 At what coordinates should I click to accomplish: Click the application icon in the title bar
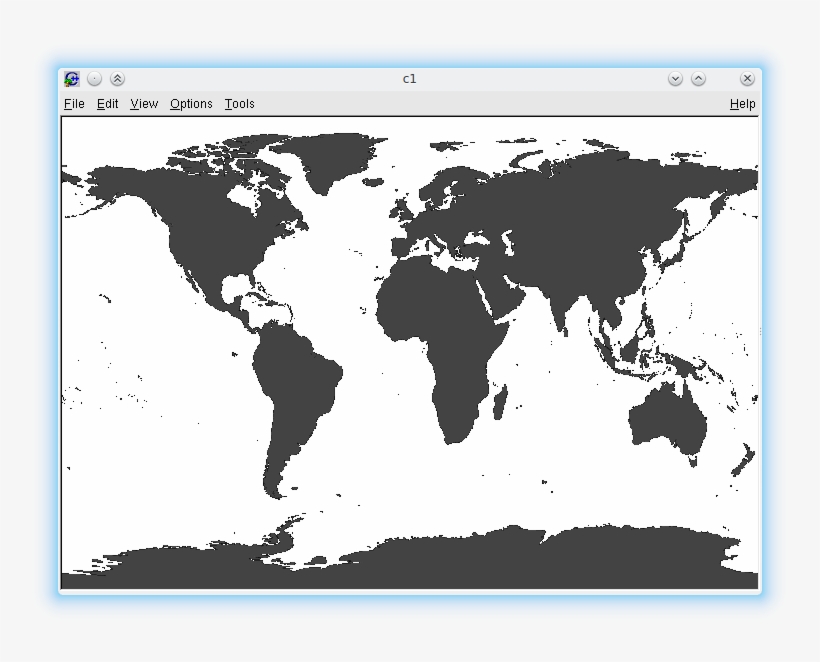coord(71,78)
